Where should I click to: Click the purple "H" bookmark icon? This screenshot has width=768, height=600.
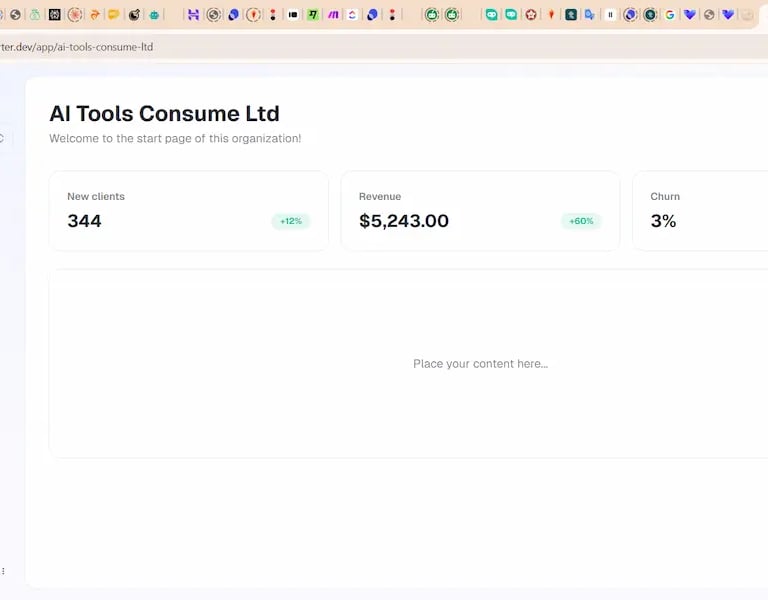[193, 15]
